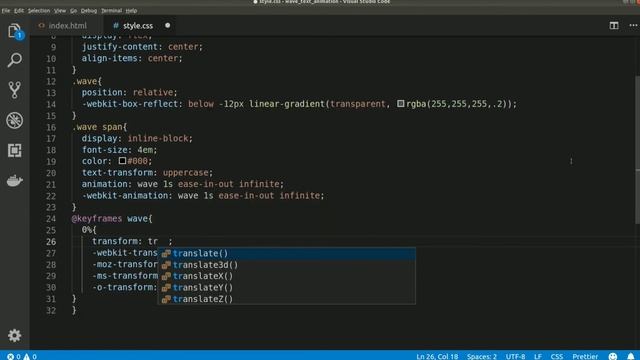Switch to the index.html tab
Screen dimensions: 640x360
[x=62, y=25]
